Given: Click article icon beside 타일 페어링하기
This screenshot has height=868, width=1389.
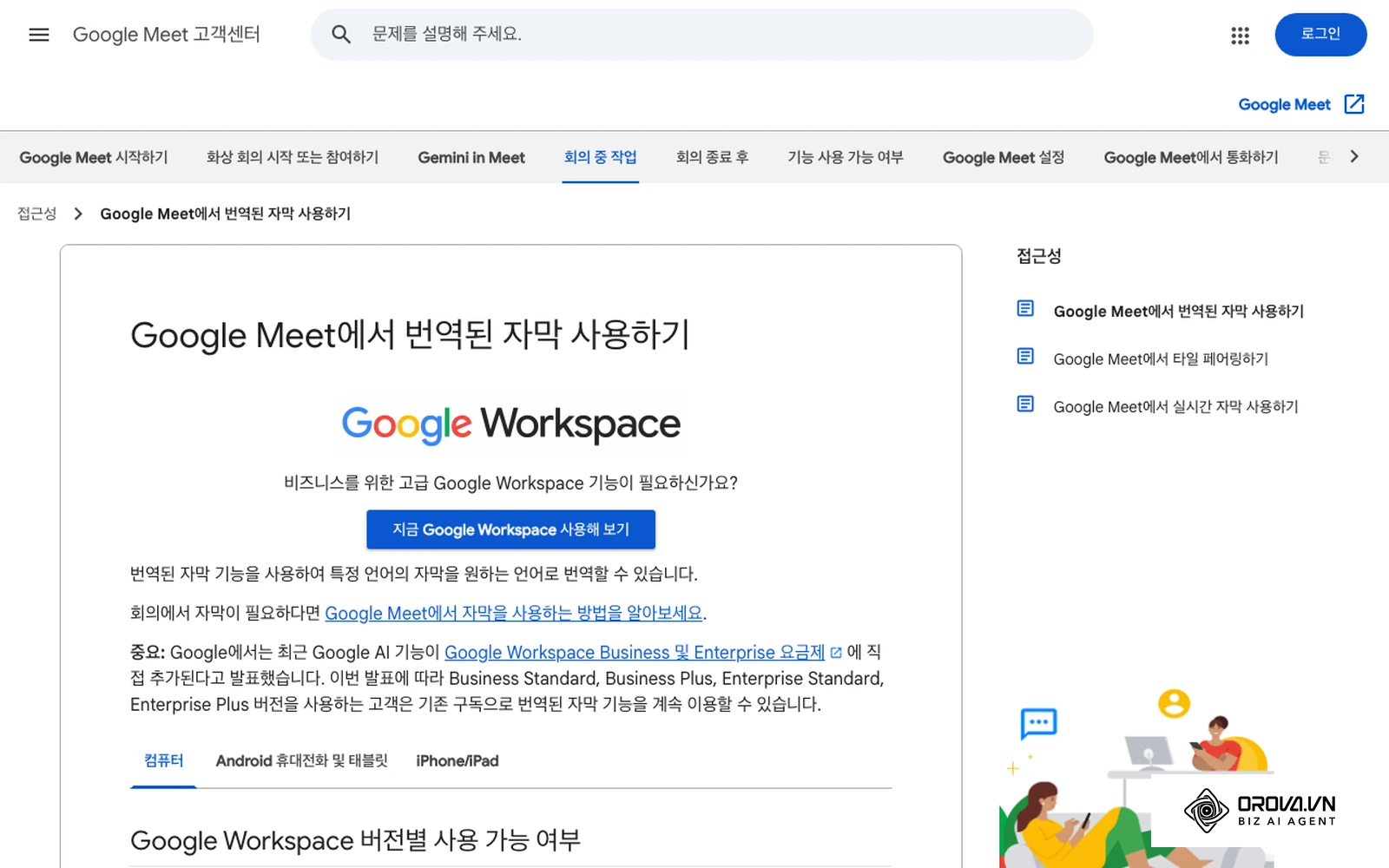Looking at the screenshot, I should (1025, 357).
